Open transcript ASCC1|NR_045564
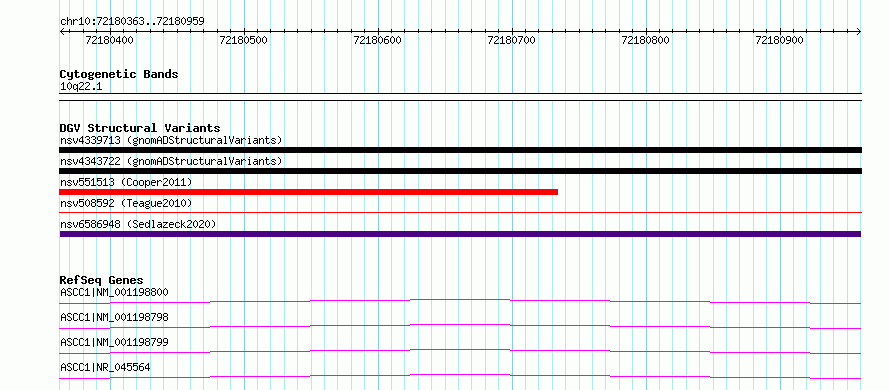The image size is (890, 390). [x=105, y=367]
